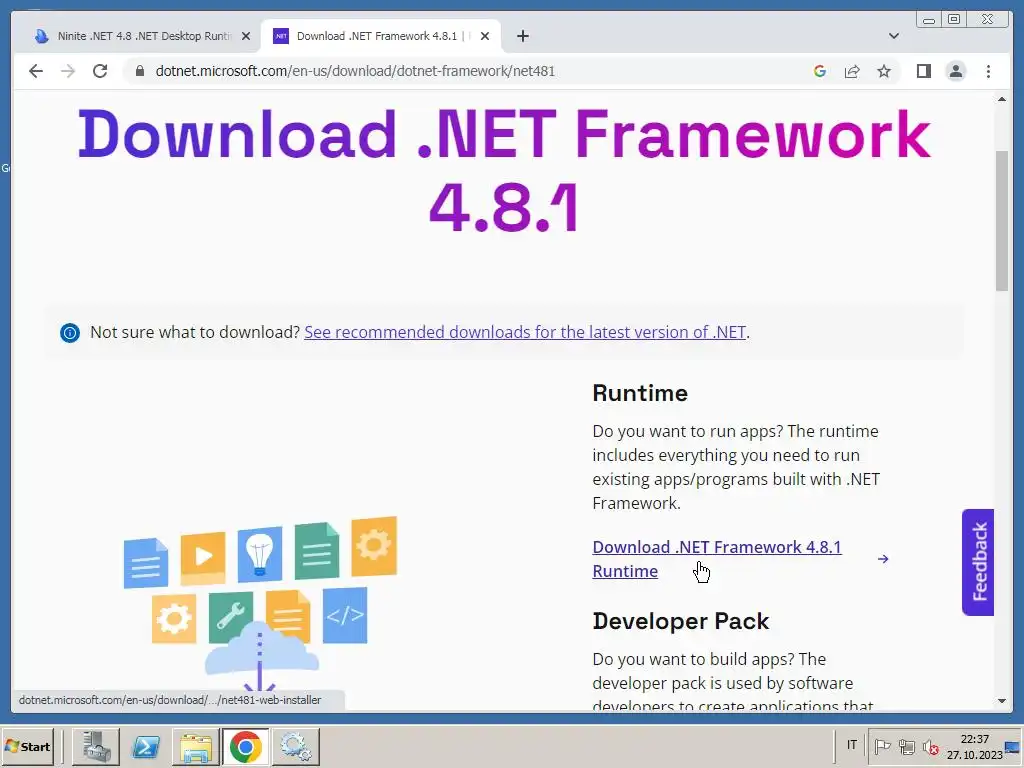The height and width of the screenshot is (768, 1024).
Task: Close the Download .NET Framework tab
Action: click(485, 36)
